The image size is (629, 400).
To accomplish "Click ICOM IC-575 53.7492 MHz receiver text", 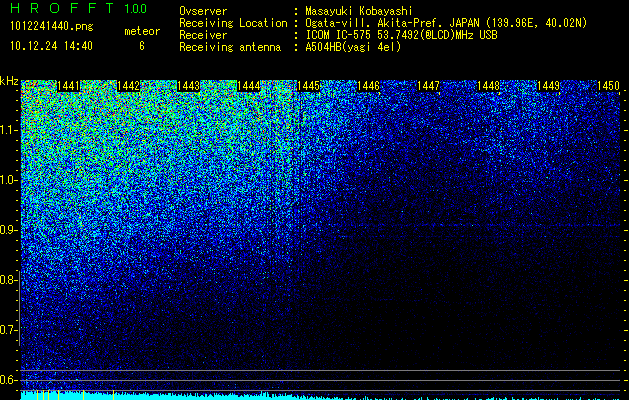I will coord(401,35).
